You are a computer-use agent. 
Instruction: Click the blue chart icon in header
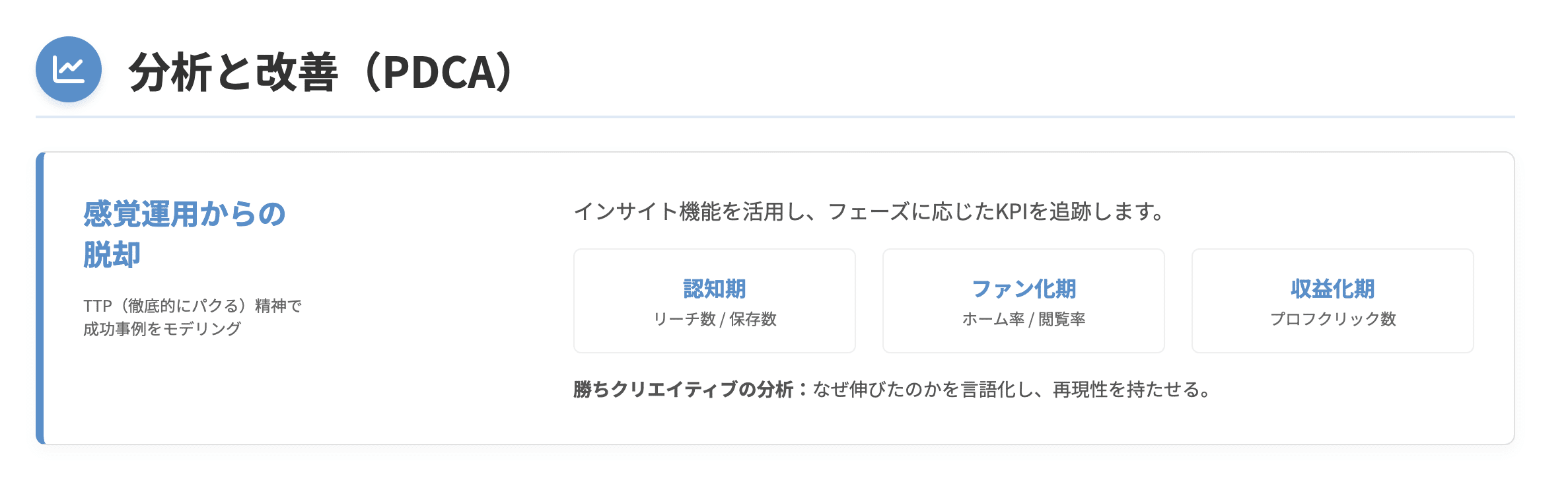coord(68,69)
